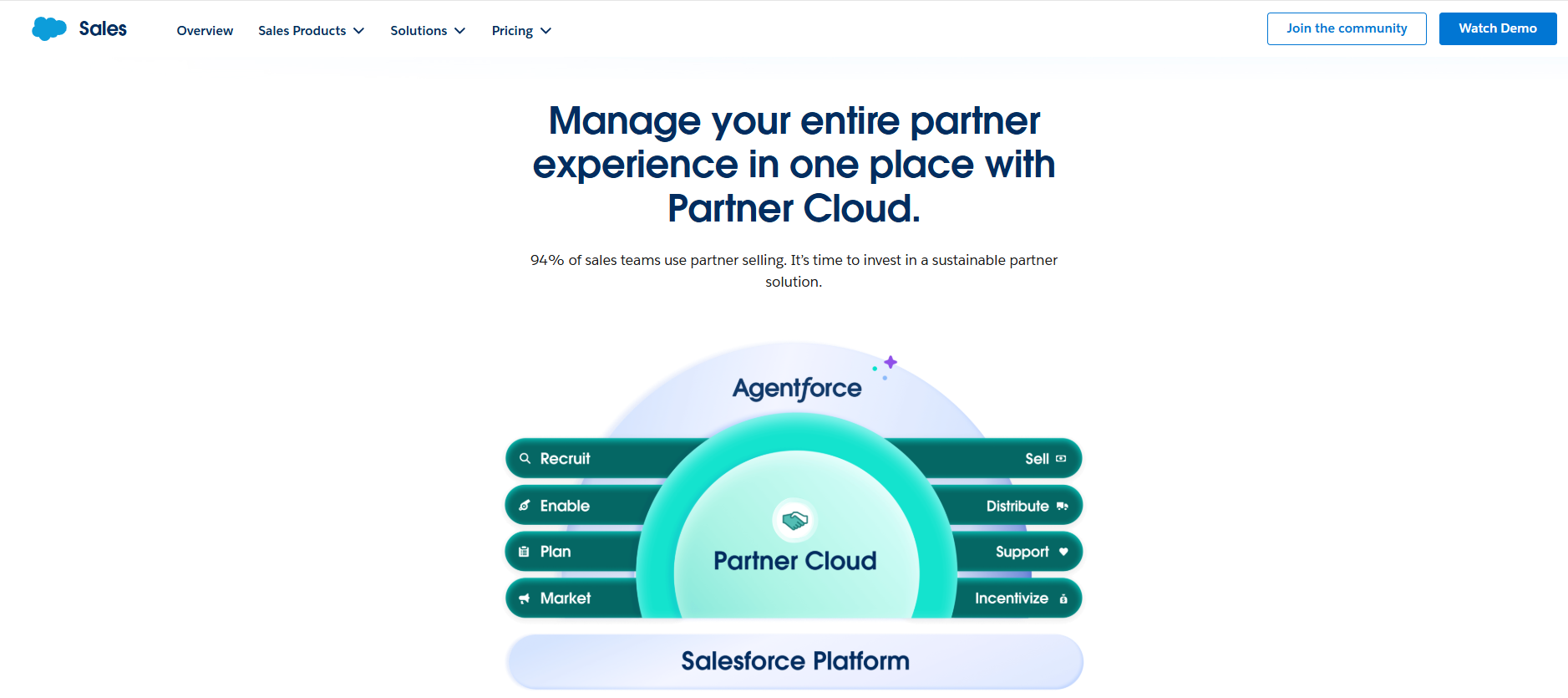Select the Enable label in diagram

(x=565, y=505)
